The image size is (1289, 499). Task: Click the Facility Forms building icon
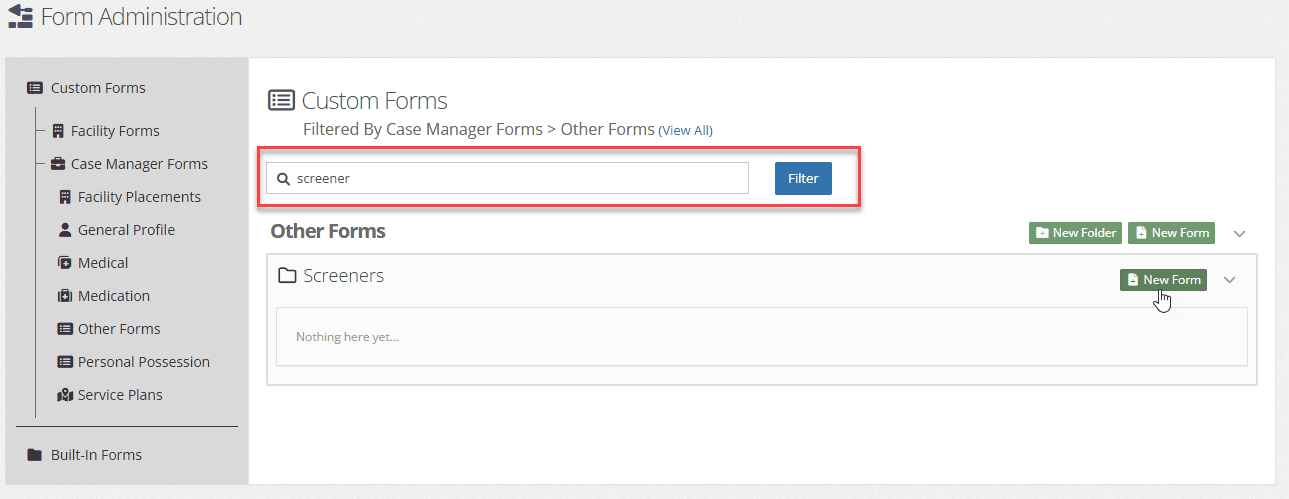(58, 131)
